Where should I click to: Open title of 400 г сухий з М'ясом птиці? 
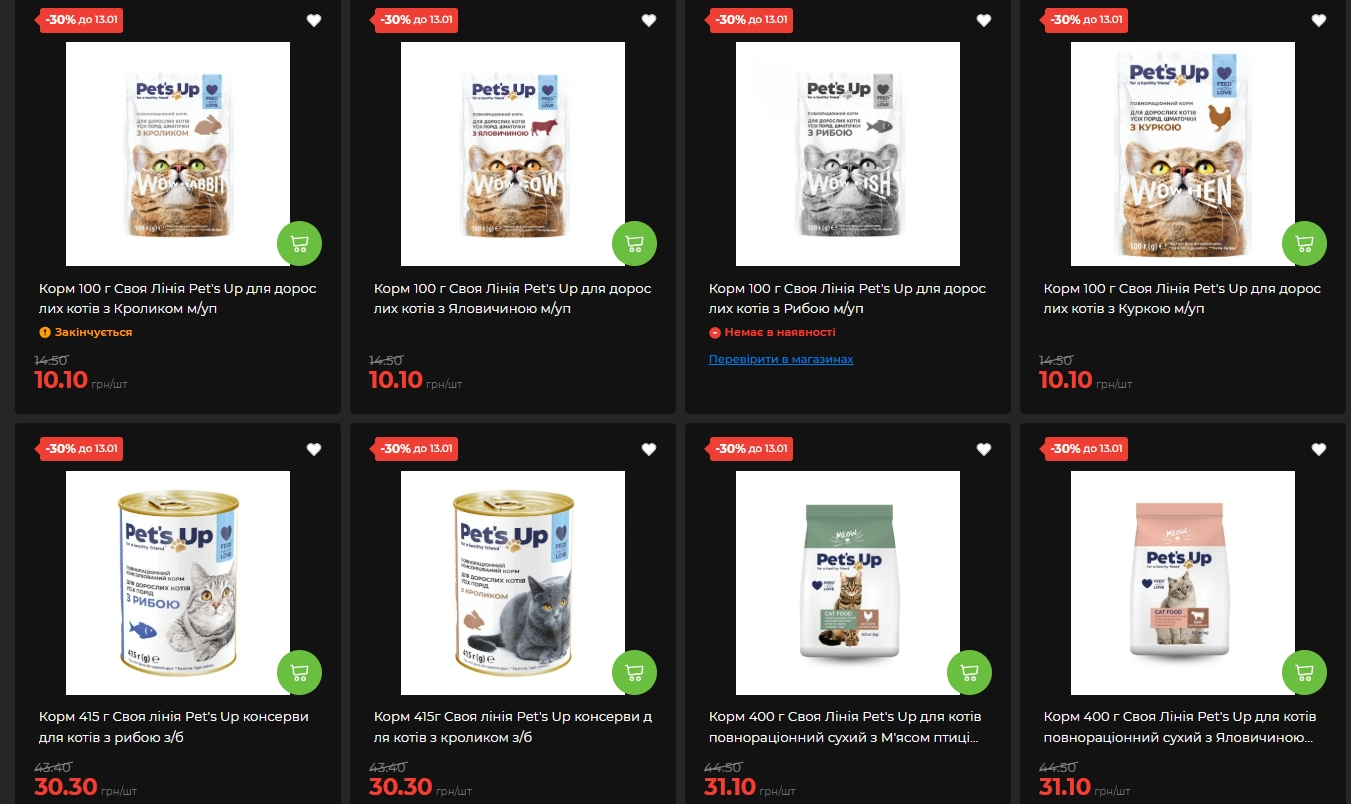click(845, 727)
